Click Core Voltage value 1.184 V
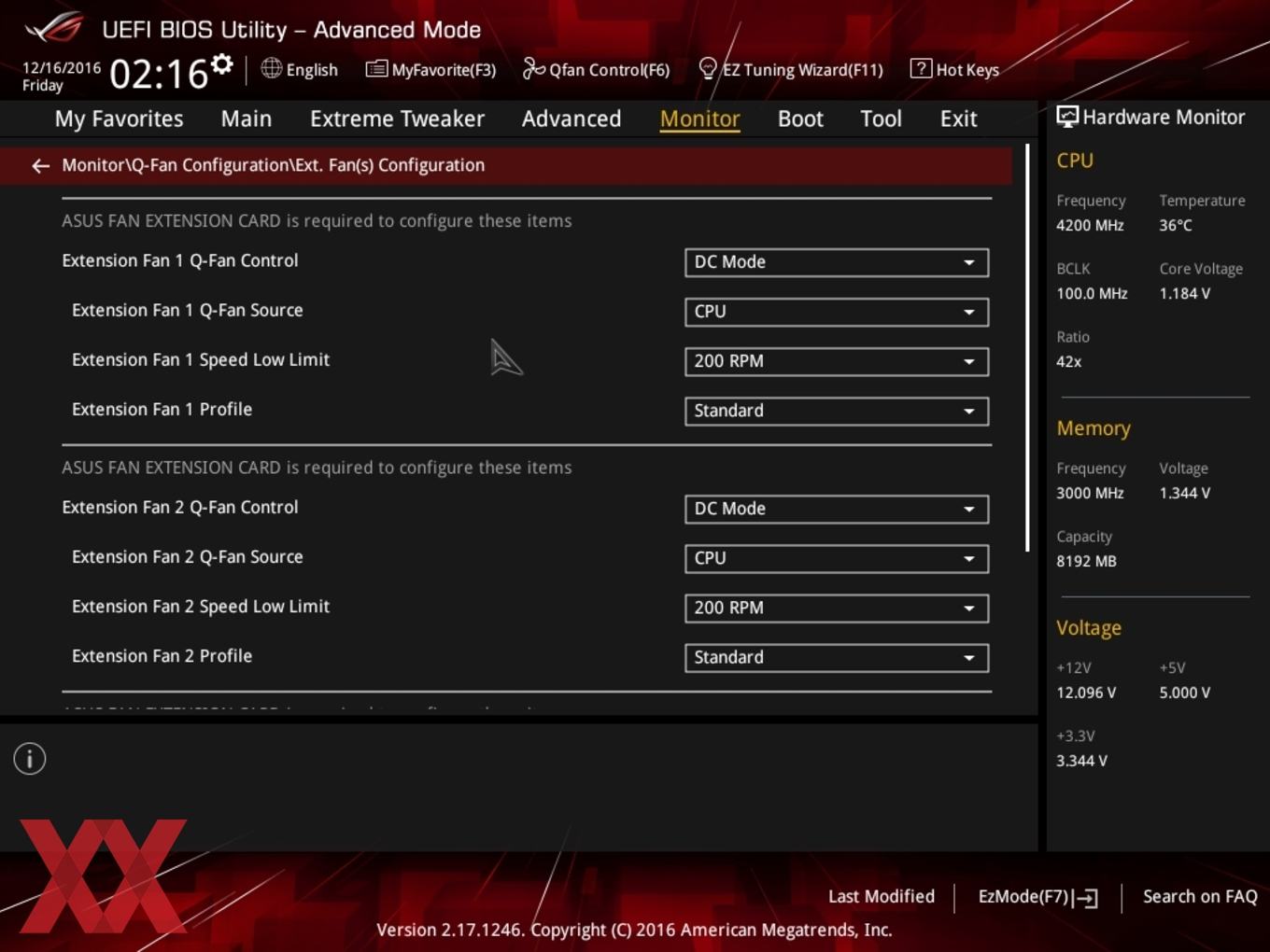1270x952 pixels. (1184, 294)
